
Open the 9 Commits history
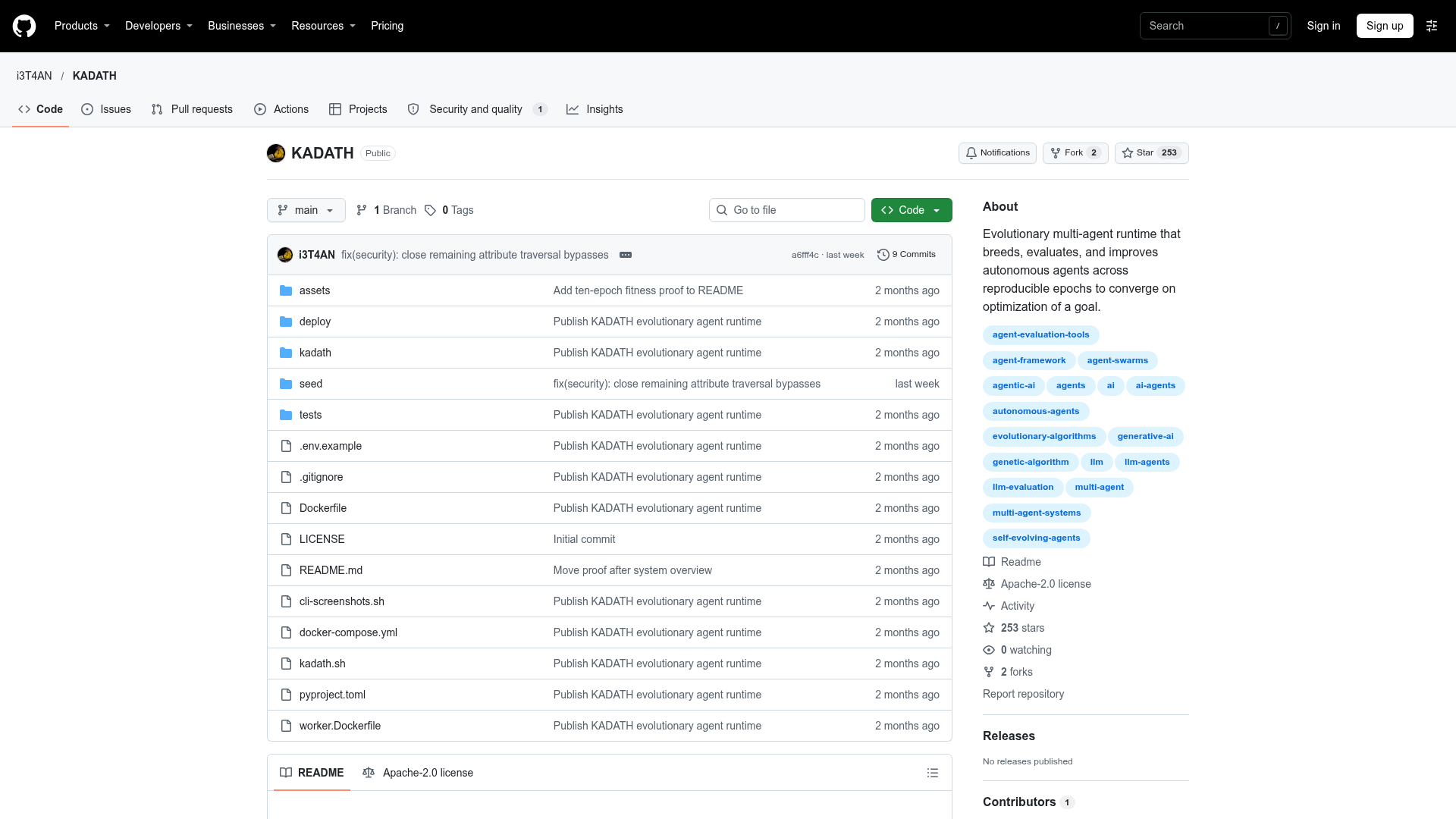point(907,255)
